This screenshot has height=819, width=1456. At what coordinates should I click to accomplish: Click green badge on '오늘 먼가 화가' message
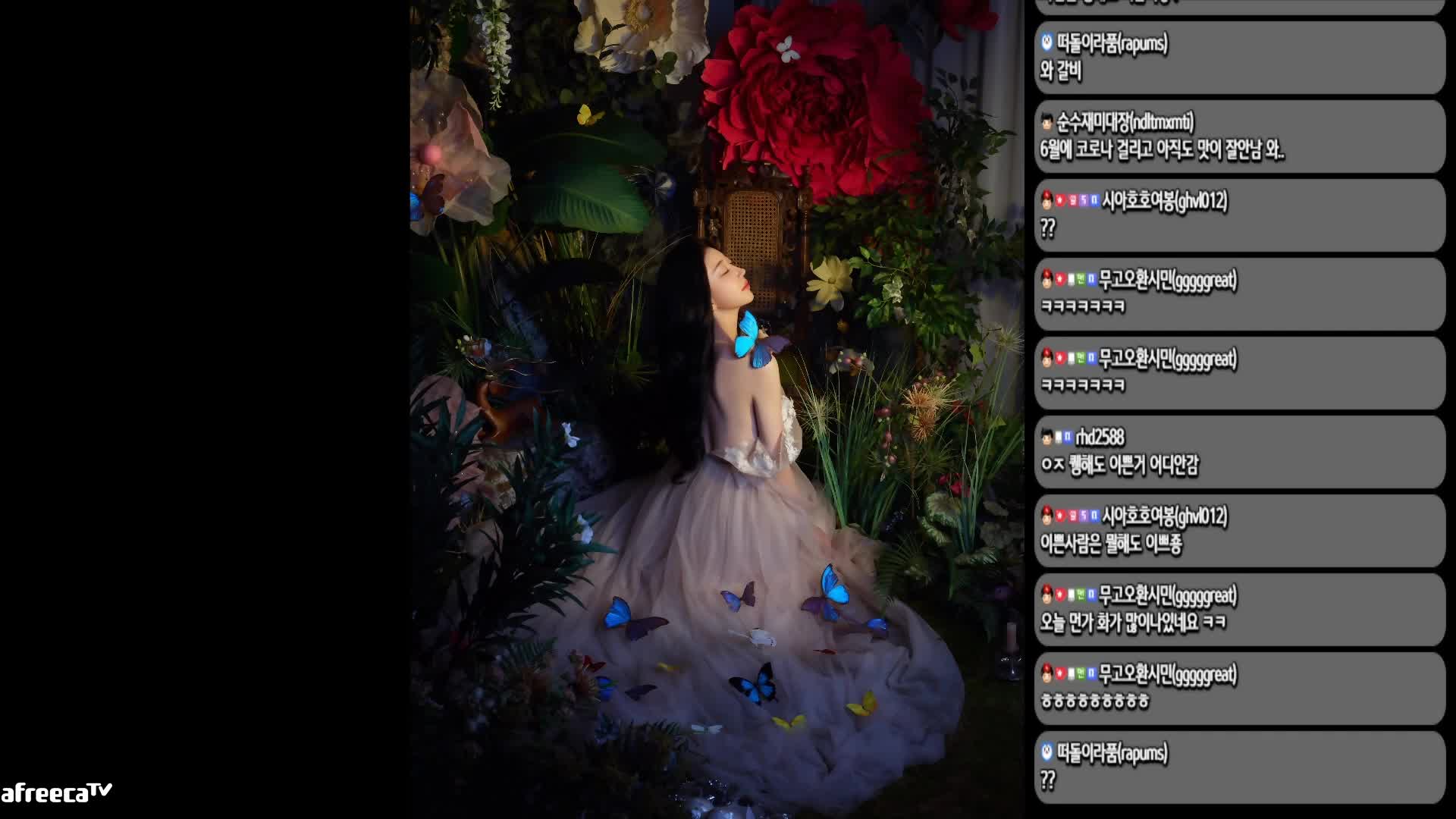pos(1081,595)
